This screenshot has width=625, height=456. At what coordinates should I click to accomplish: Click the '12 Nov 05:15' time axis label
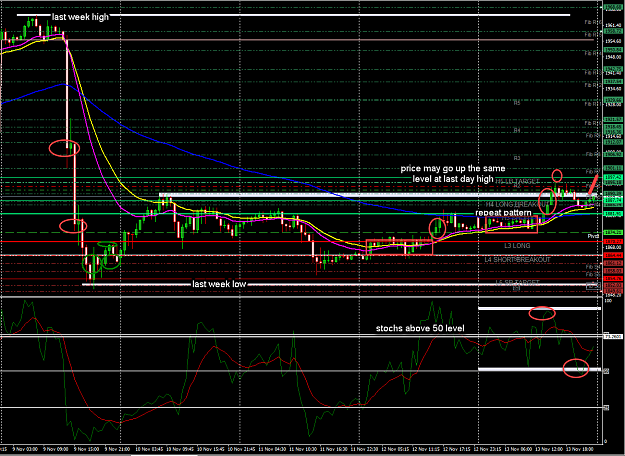(x=396, y=449)
